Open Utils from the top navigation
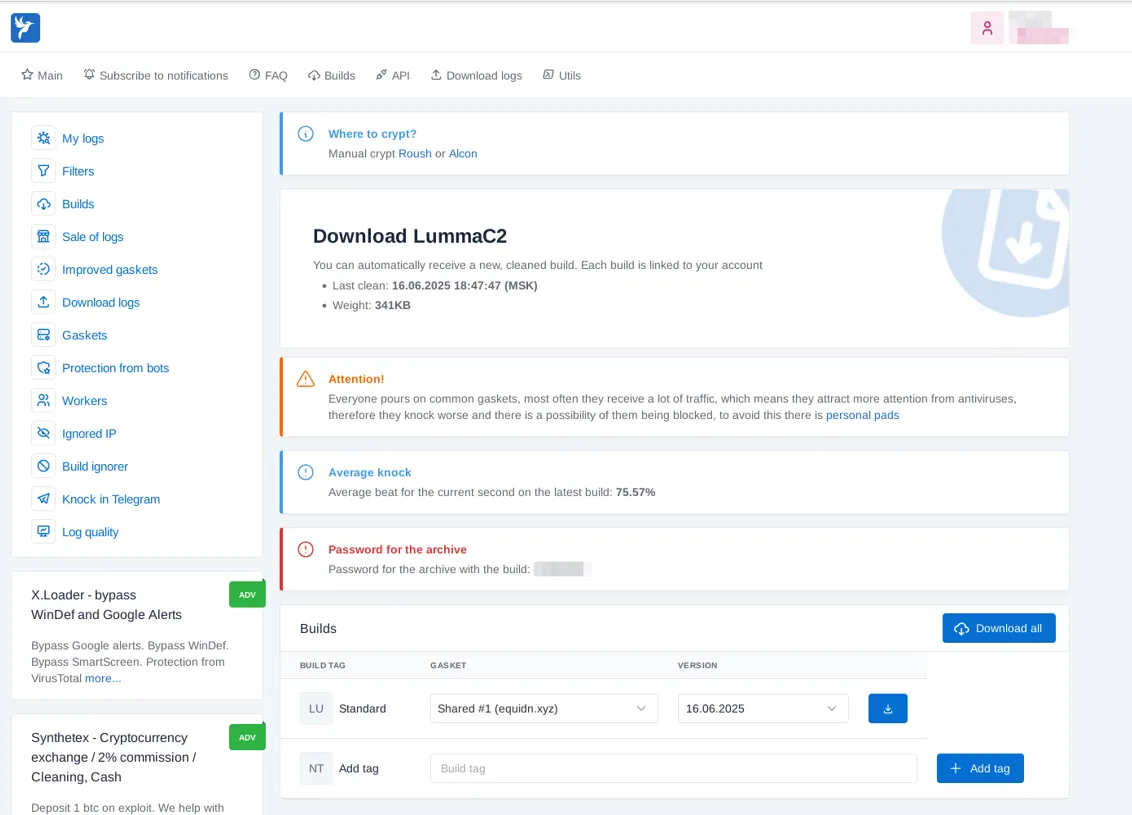This screenshot has width=1132, height=815. 562,75
